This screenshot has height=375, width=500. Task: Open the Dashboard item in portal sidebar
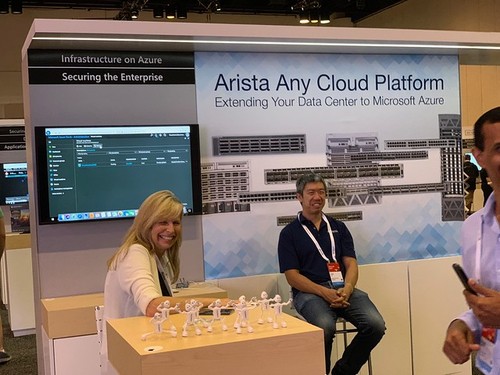[55, 152]
